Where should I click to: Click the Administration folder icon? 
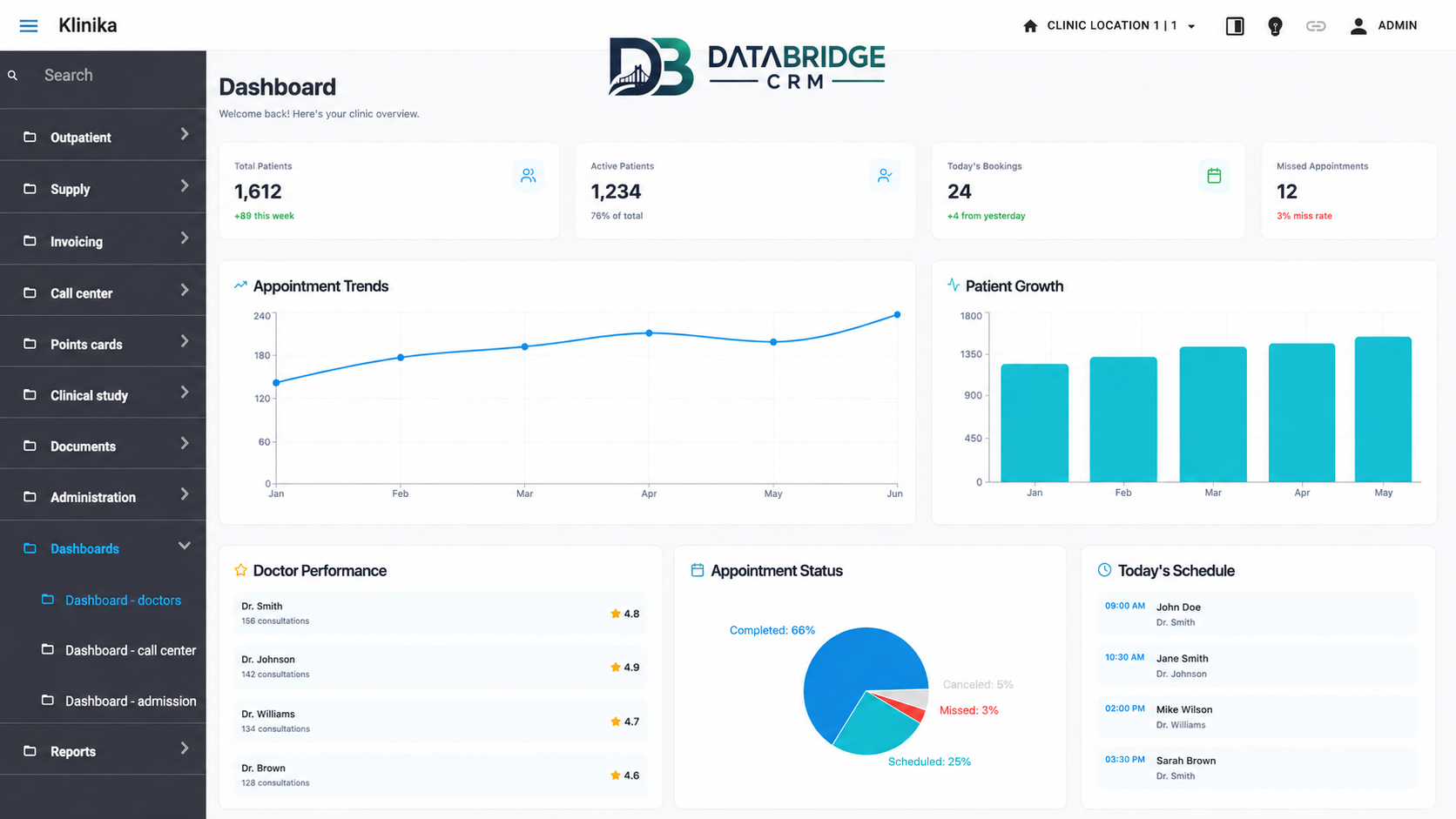coord(30,496)
